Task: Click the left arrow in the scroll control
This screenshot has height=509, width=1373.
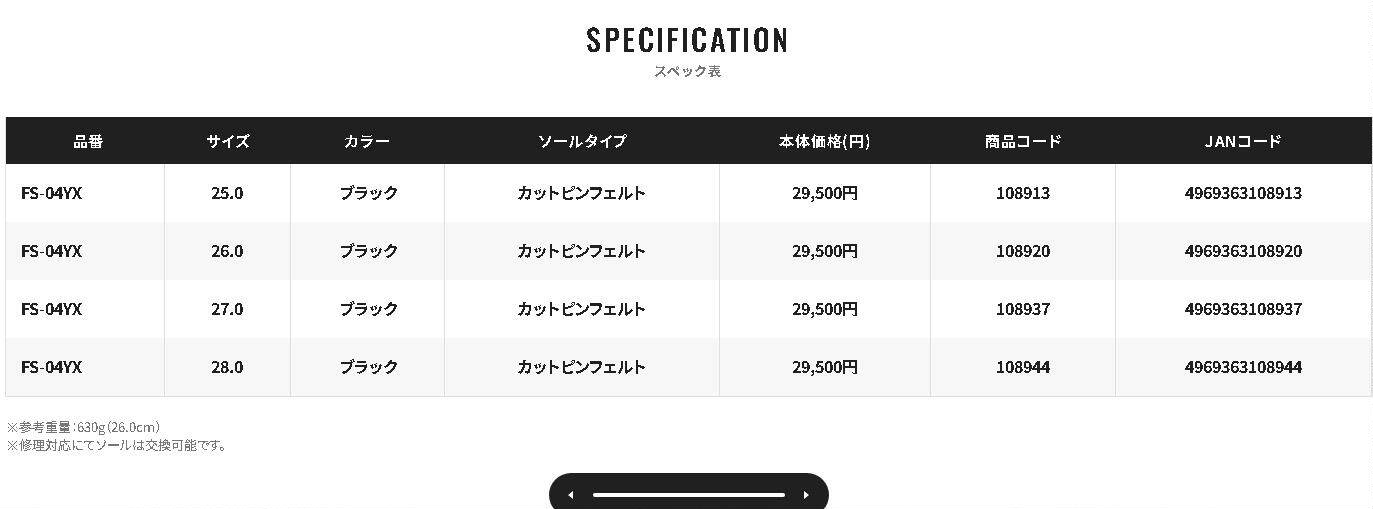Action: point(571,495)
